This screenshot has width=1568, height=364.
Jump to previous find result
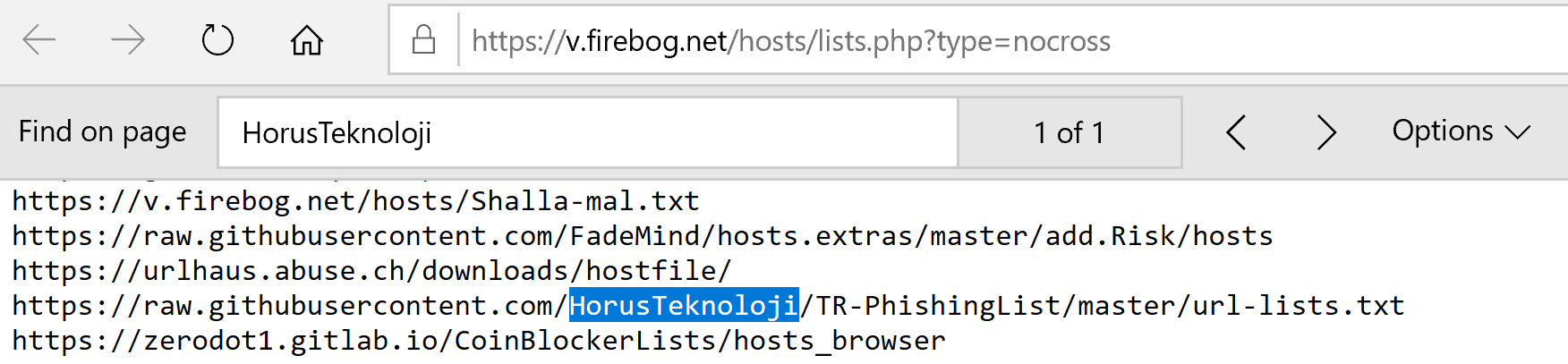(x=1236, y=132)
